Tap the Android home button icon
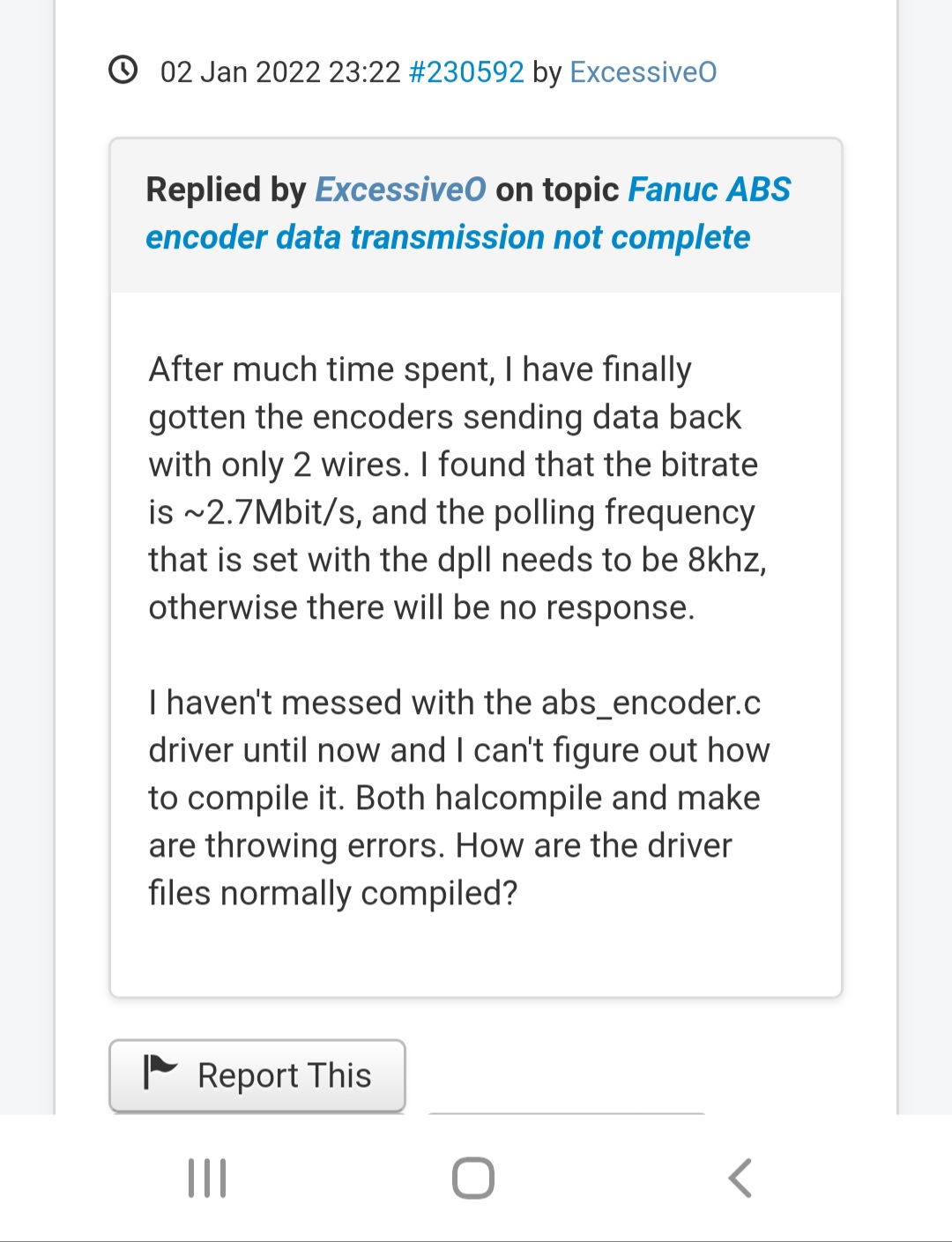The width and height of the screenshot is (952, 1242). click(x=473, y=1179)
